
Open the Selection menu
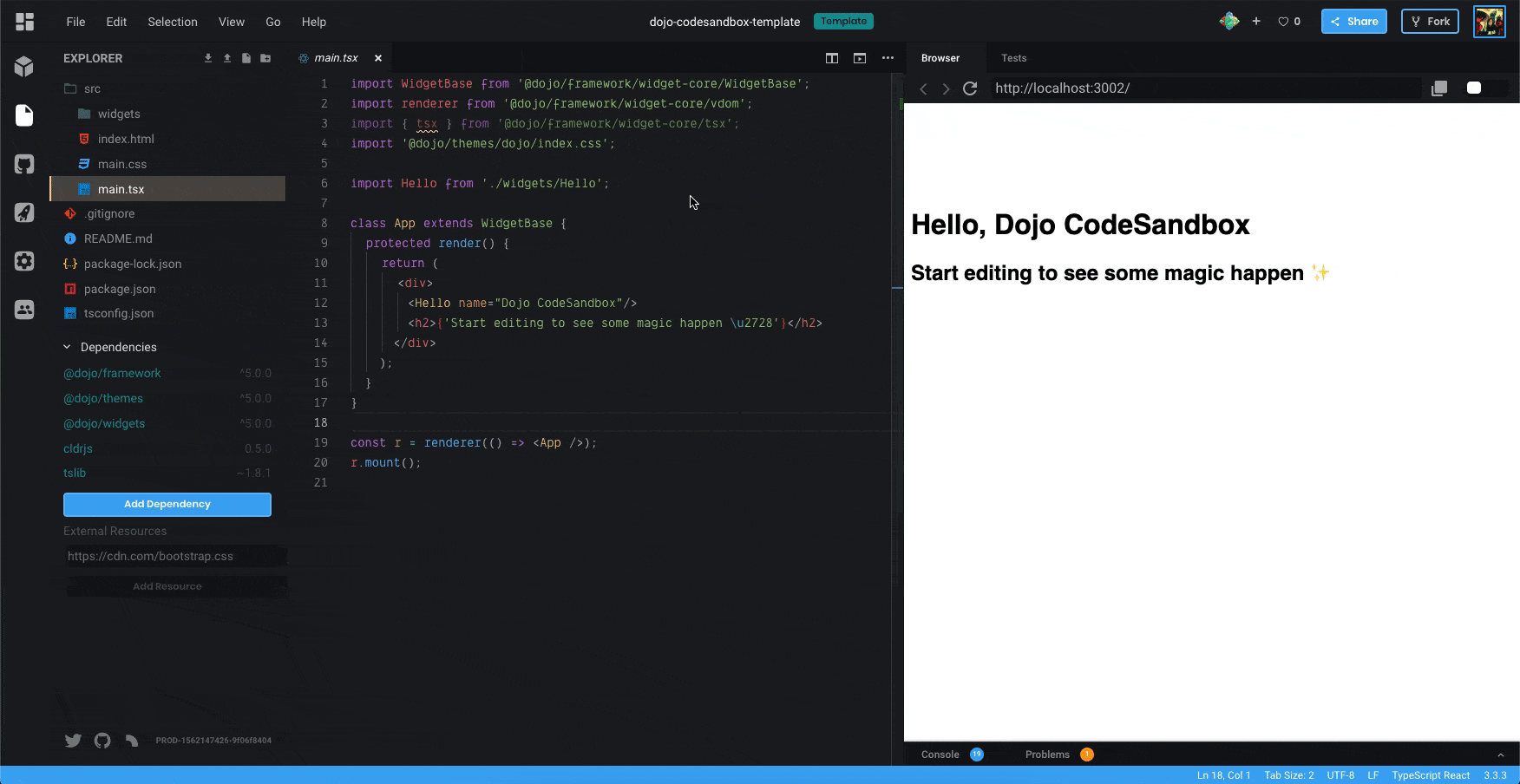click(172, 22)
